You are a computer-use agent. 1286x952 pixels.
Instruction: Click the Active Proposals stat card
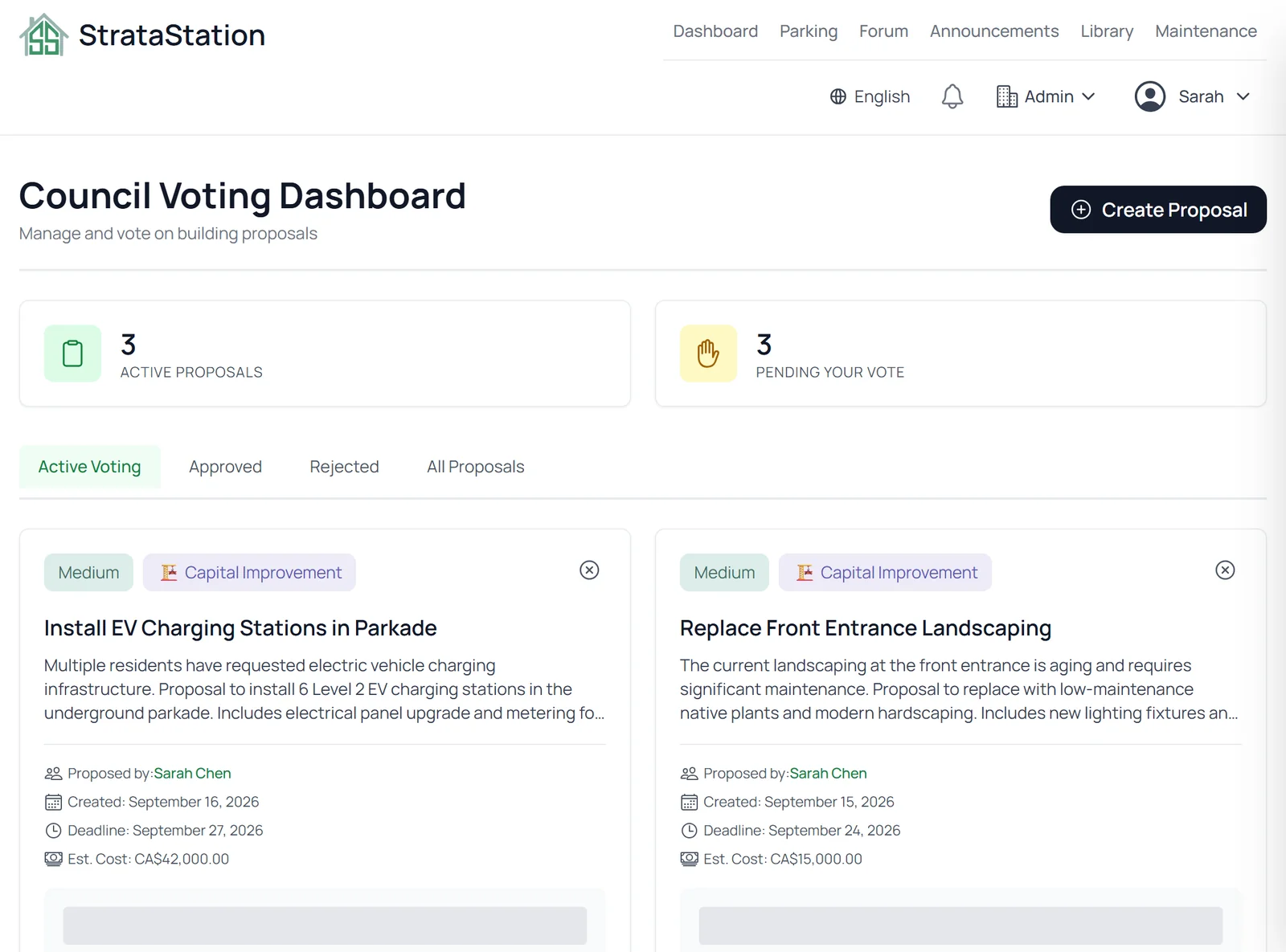pyautogui.click(x=325, y=353)
